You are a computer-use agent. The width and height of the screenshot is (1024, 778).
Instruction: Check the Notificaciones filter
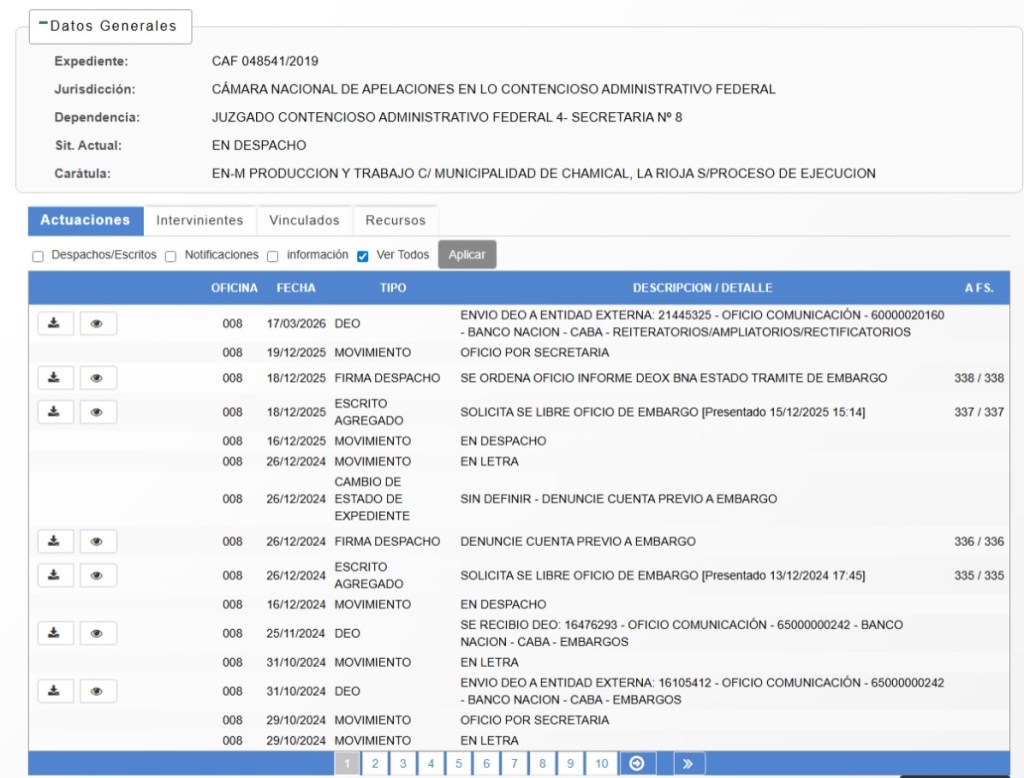coord(170,256)
